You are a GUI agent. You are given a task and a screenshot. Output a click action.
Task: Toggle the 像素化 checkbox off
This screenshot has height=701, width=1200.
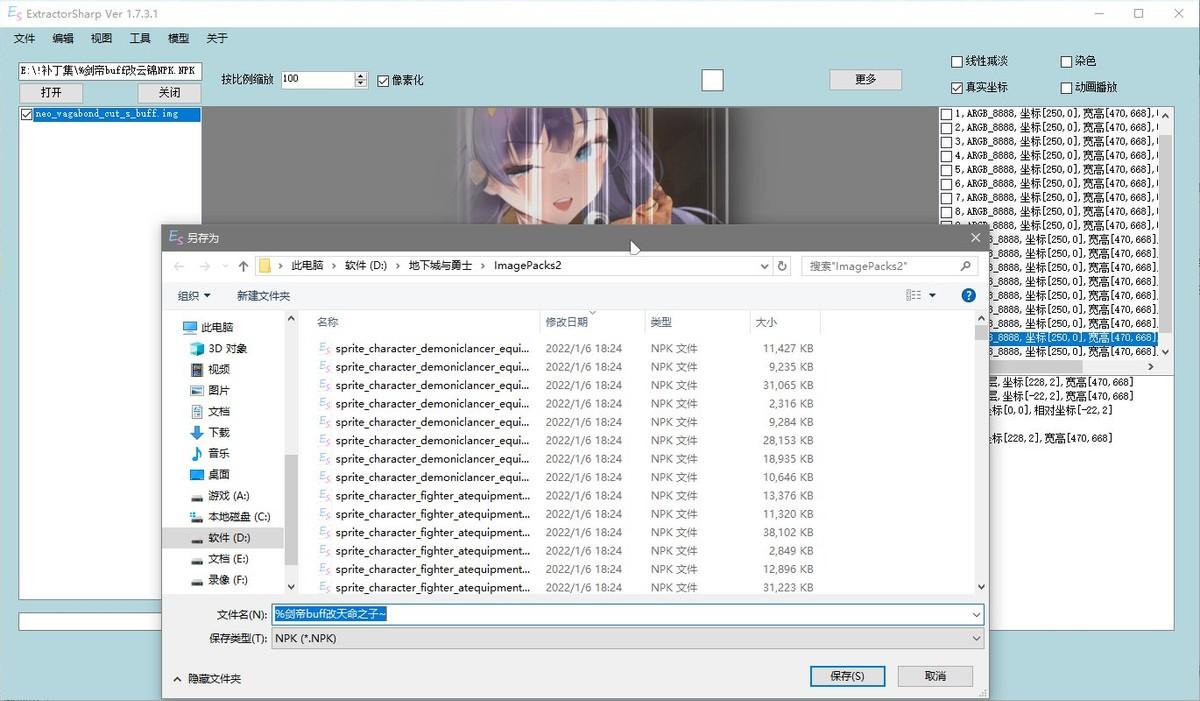pos(382,80)
